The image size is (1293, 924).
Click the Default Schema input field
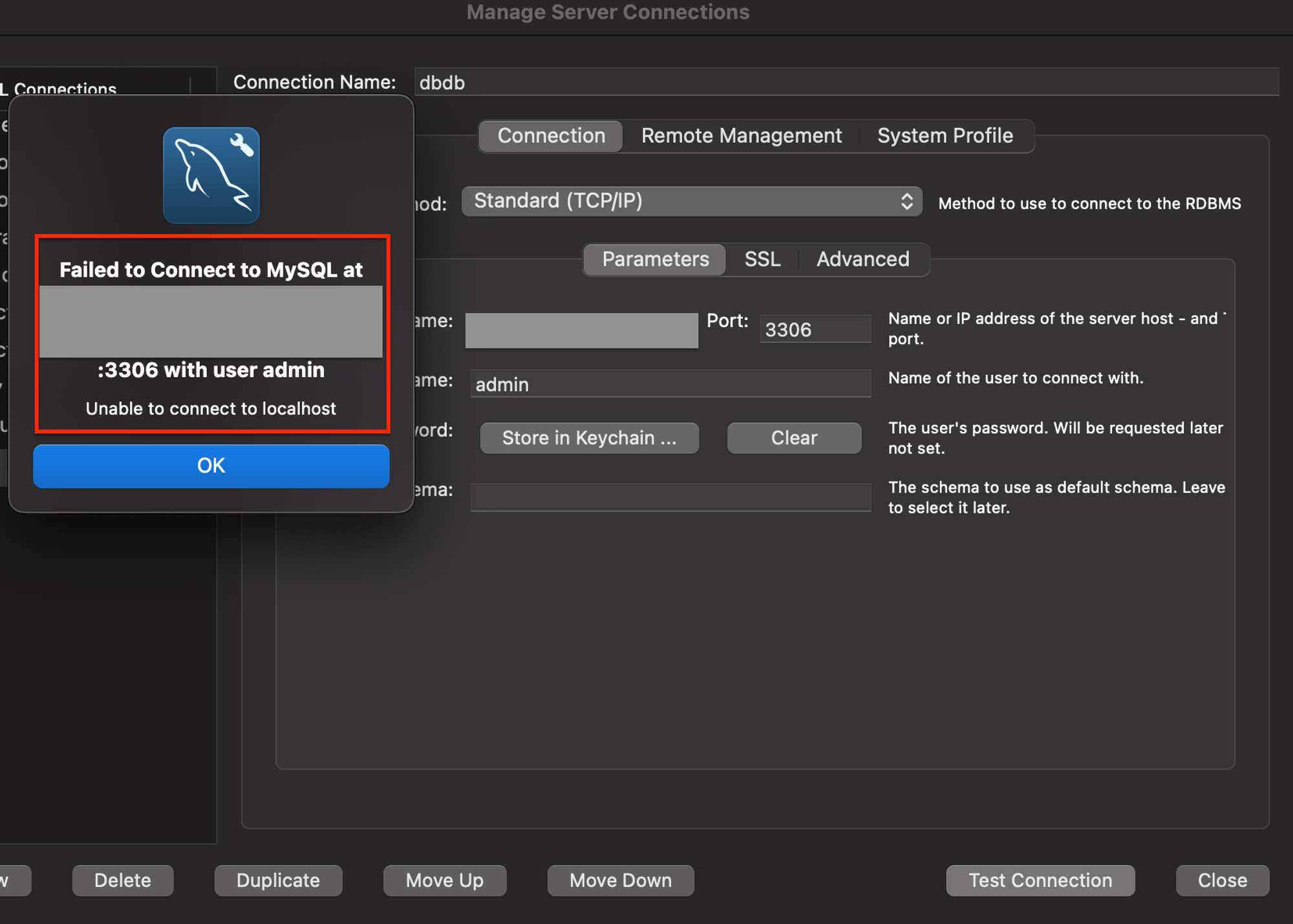coord(670,497)
